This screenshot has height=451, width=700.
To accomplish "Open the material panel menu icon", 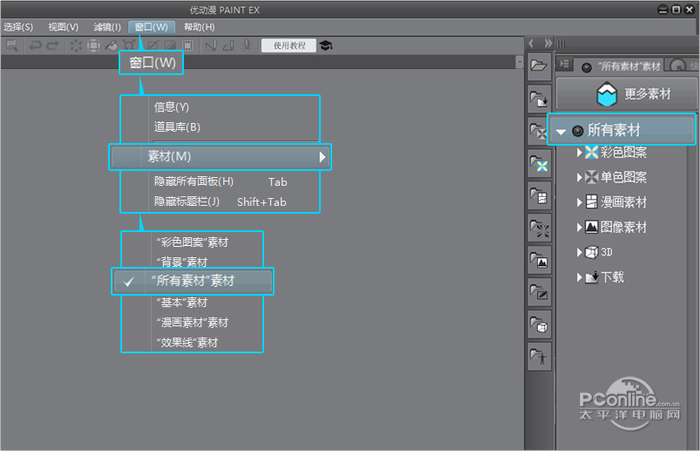I will (564, 64).
